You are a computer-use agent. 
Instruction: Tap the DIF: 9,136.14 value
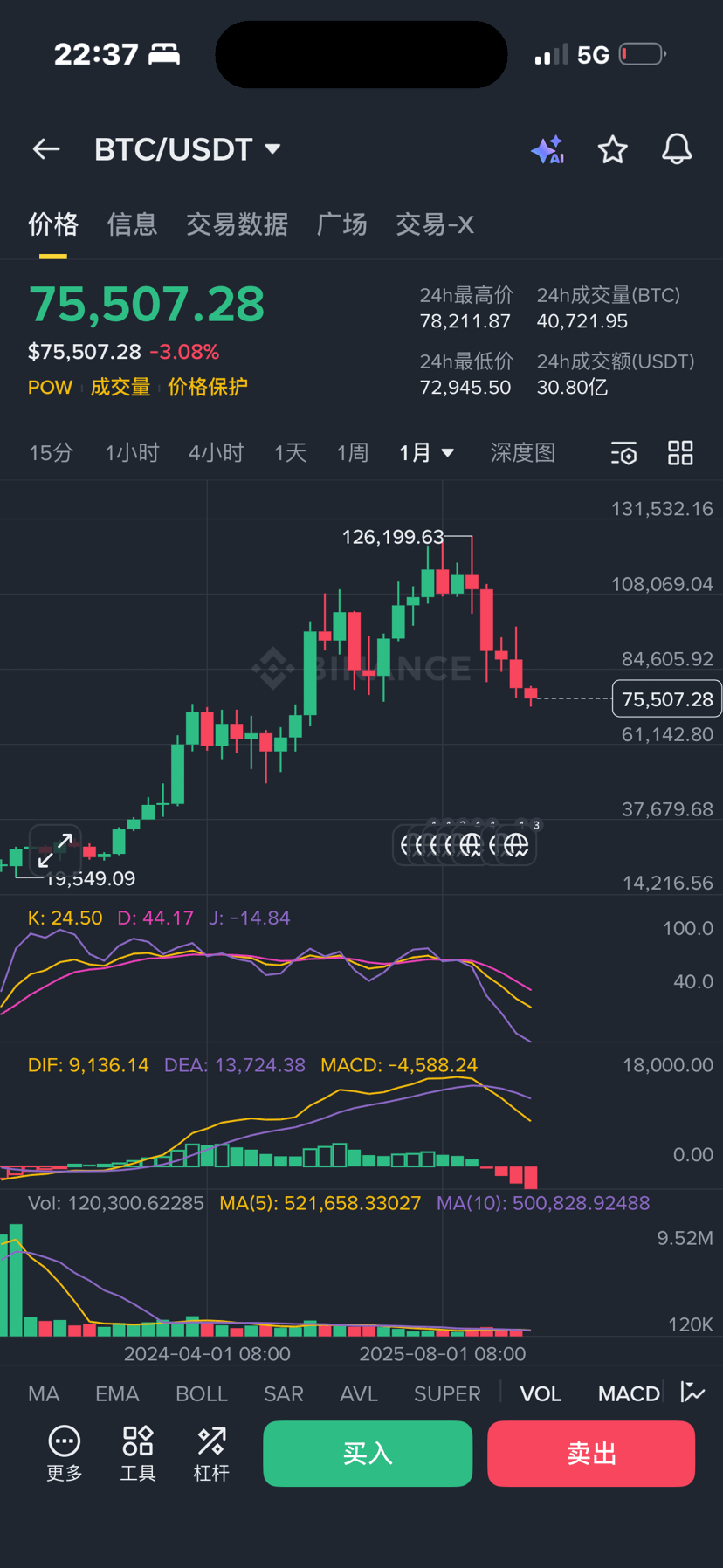coord(88,1066)
